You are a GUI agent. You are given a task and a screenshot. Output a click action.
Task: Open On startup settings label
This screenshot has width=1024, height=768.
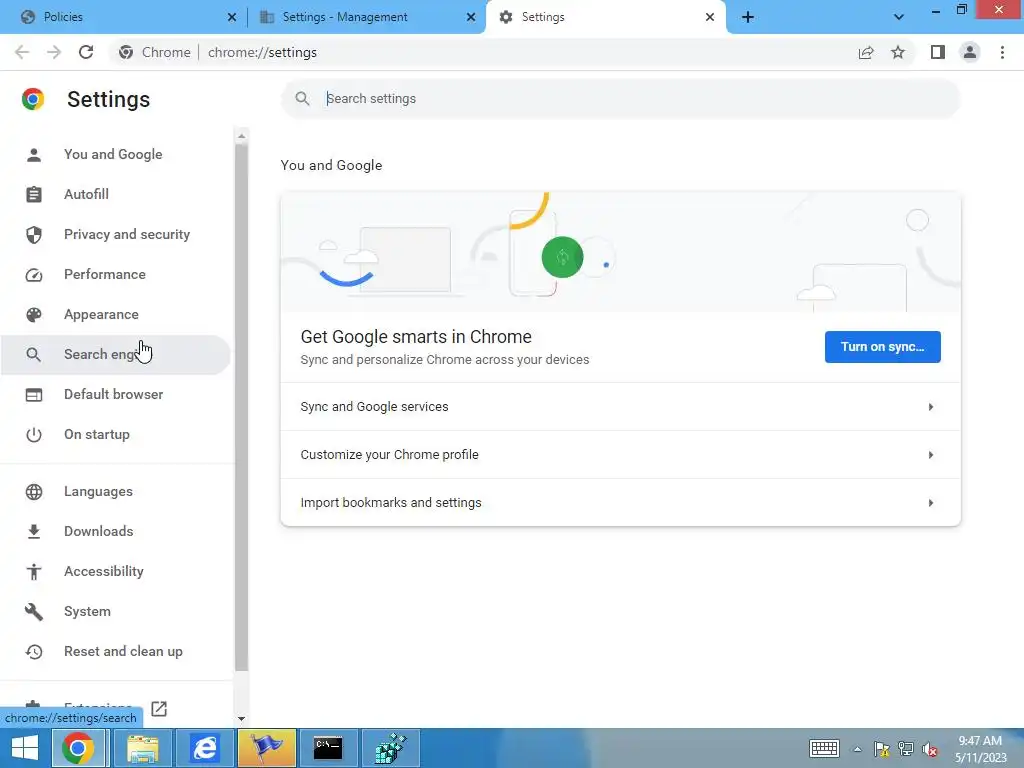point(97,435)
